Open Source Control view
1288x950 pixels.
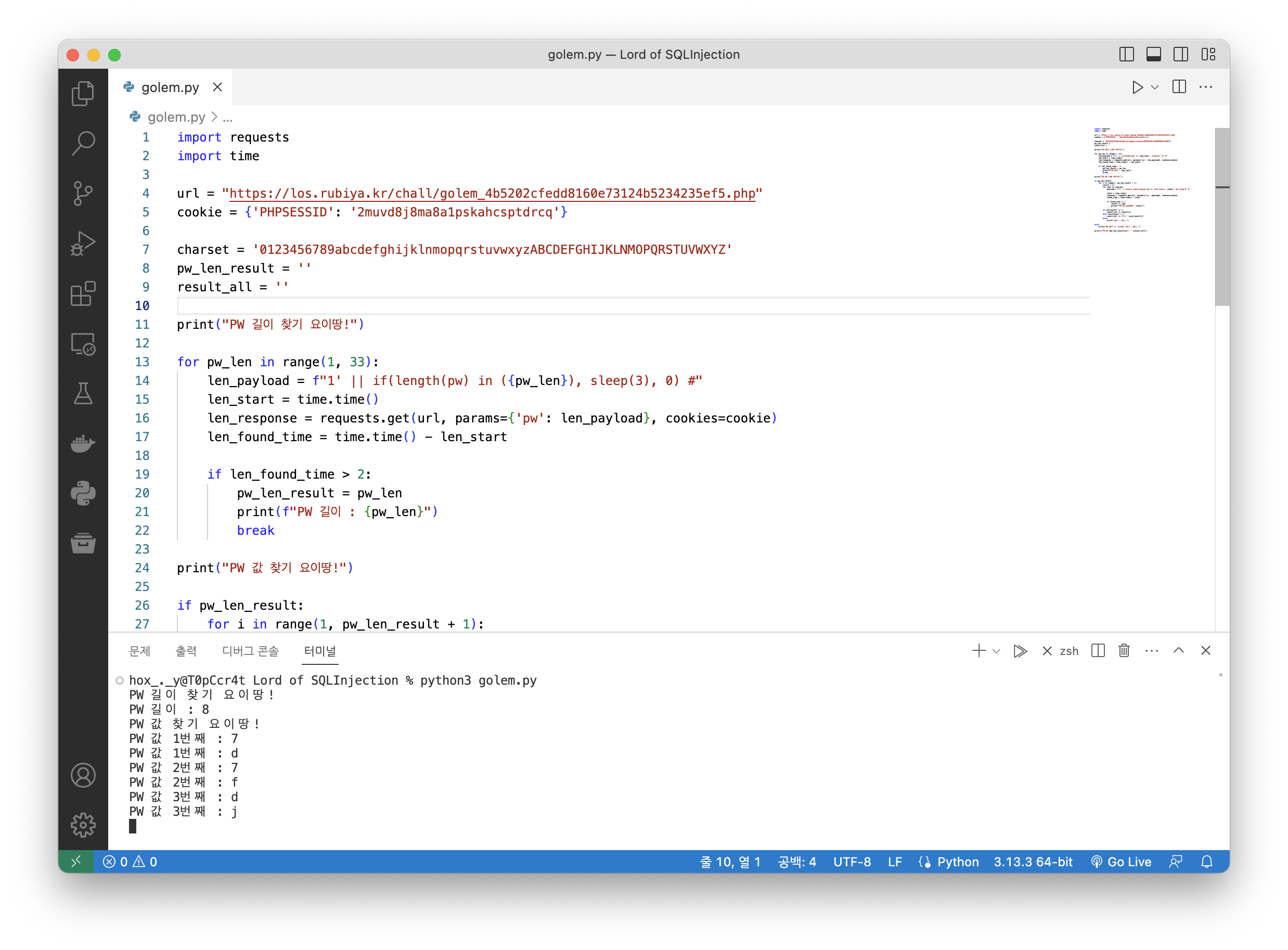tap(83, 193)
